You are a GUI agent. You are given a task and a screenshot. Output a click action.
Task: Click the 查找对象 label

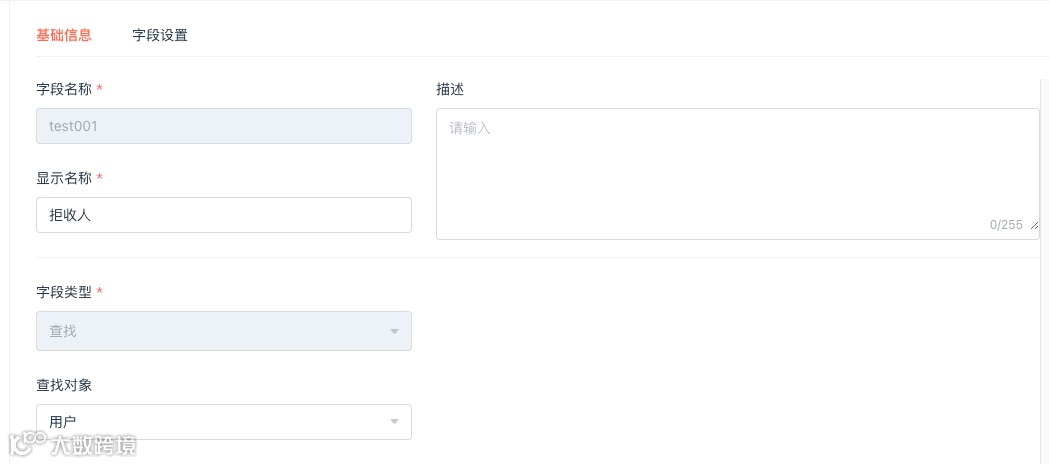click(x=64, y=385)
